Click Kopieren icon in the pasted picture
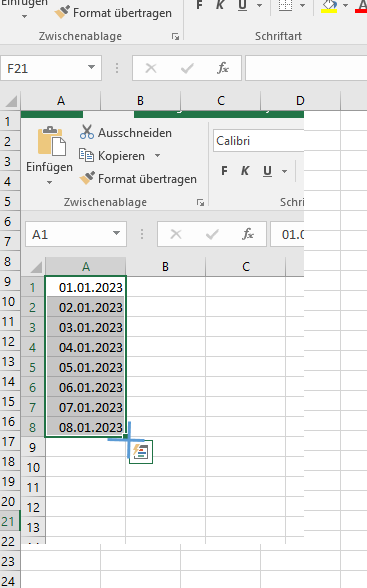Viewport: 367px width, 588px height. click(x=86, y=155)
